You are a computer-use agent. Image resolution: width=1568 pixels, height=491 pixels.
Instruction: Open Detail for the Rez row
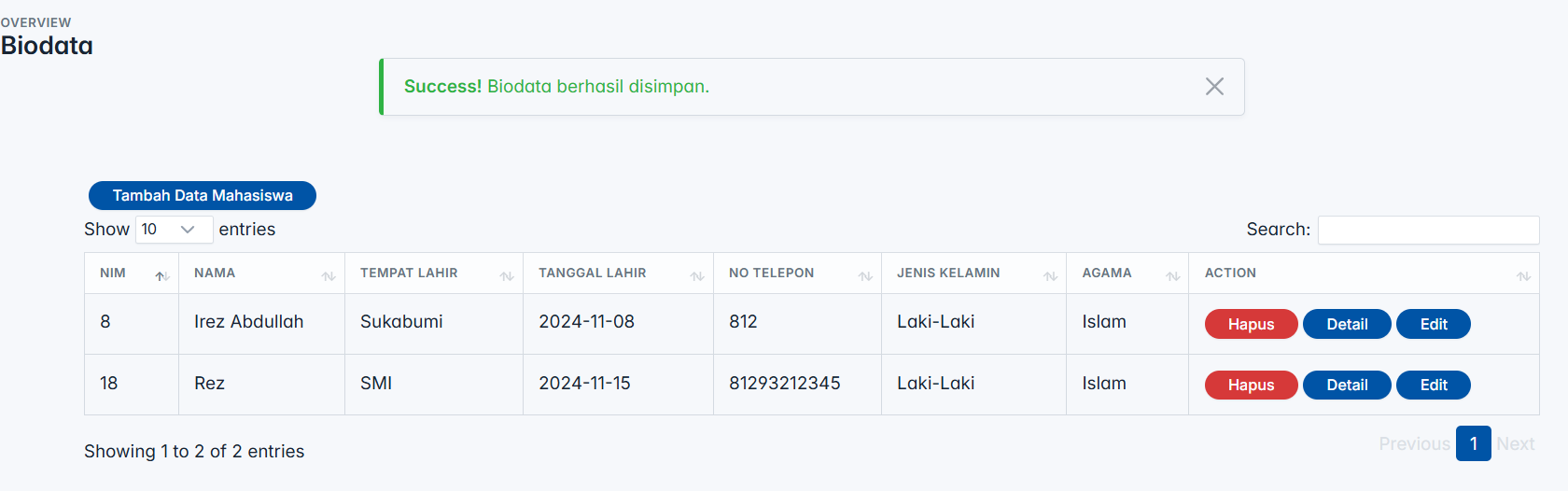click(x=1347, y=385)
